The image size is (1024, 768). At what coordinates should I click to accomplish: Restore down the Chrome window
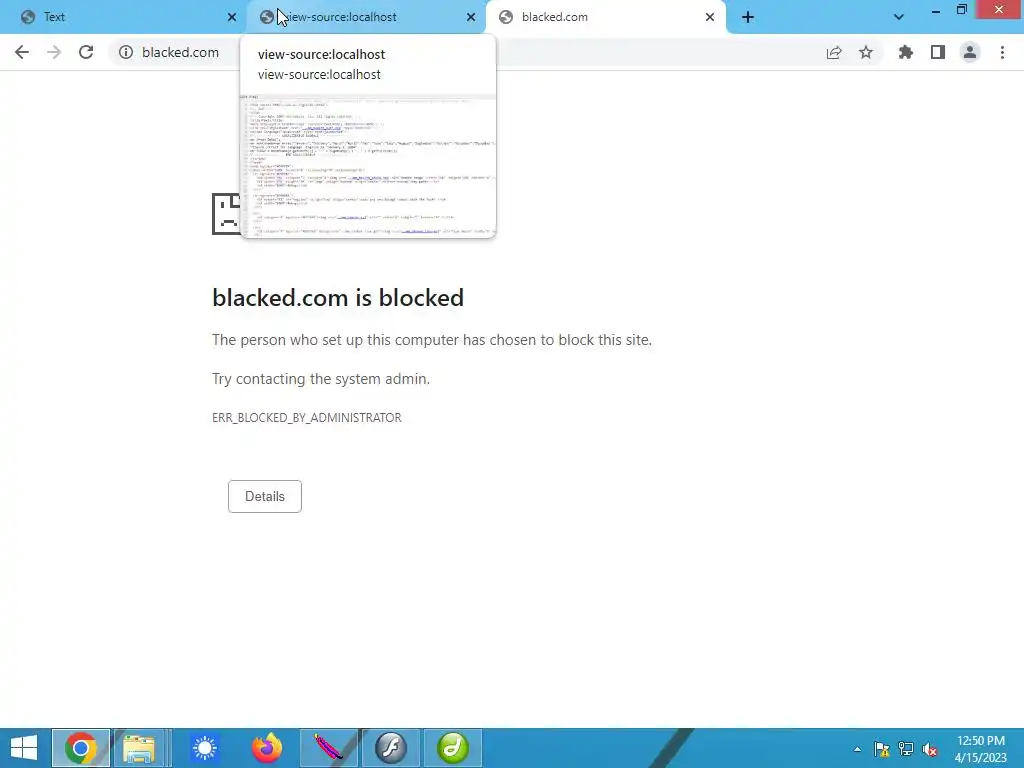(962, 10)
